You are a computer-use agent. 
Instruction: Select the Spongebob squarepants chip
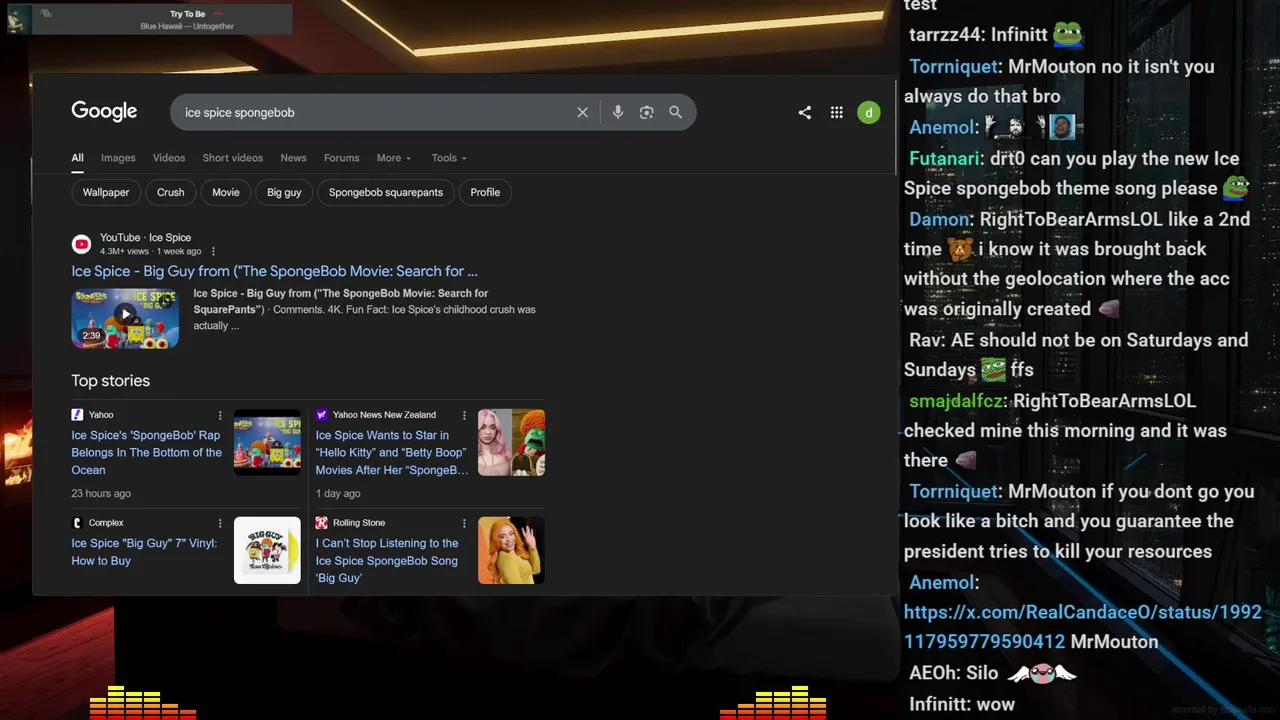click(386, 192)
